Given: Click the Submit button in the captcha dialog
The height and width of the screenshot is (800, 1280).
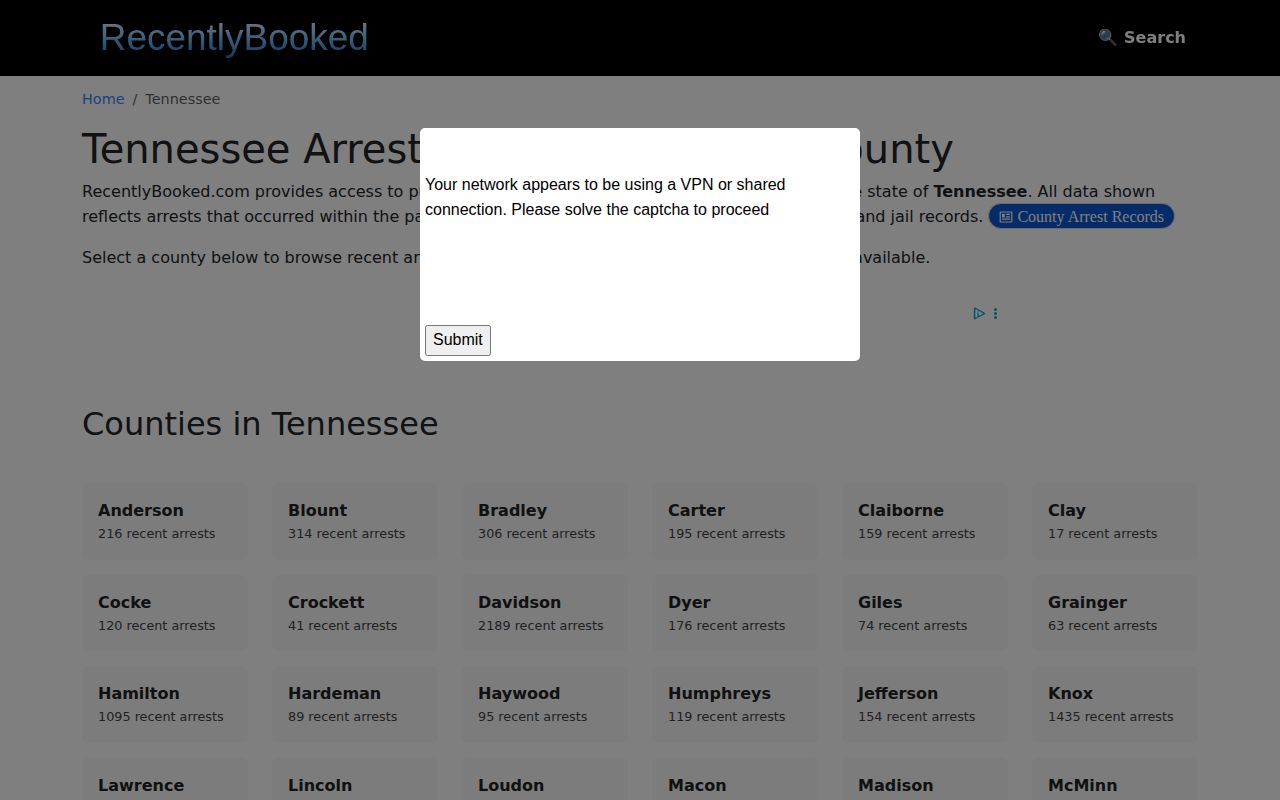Looking at the screenshot, I should pyautogui.click(x=458, y=340).
